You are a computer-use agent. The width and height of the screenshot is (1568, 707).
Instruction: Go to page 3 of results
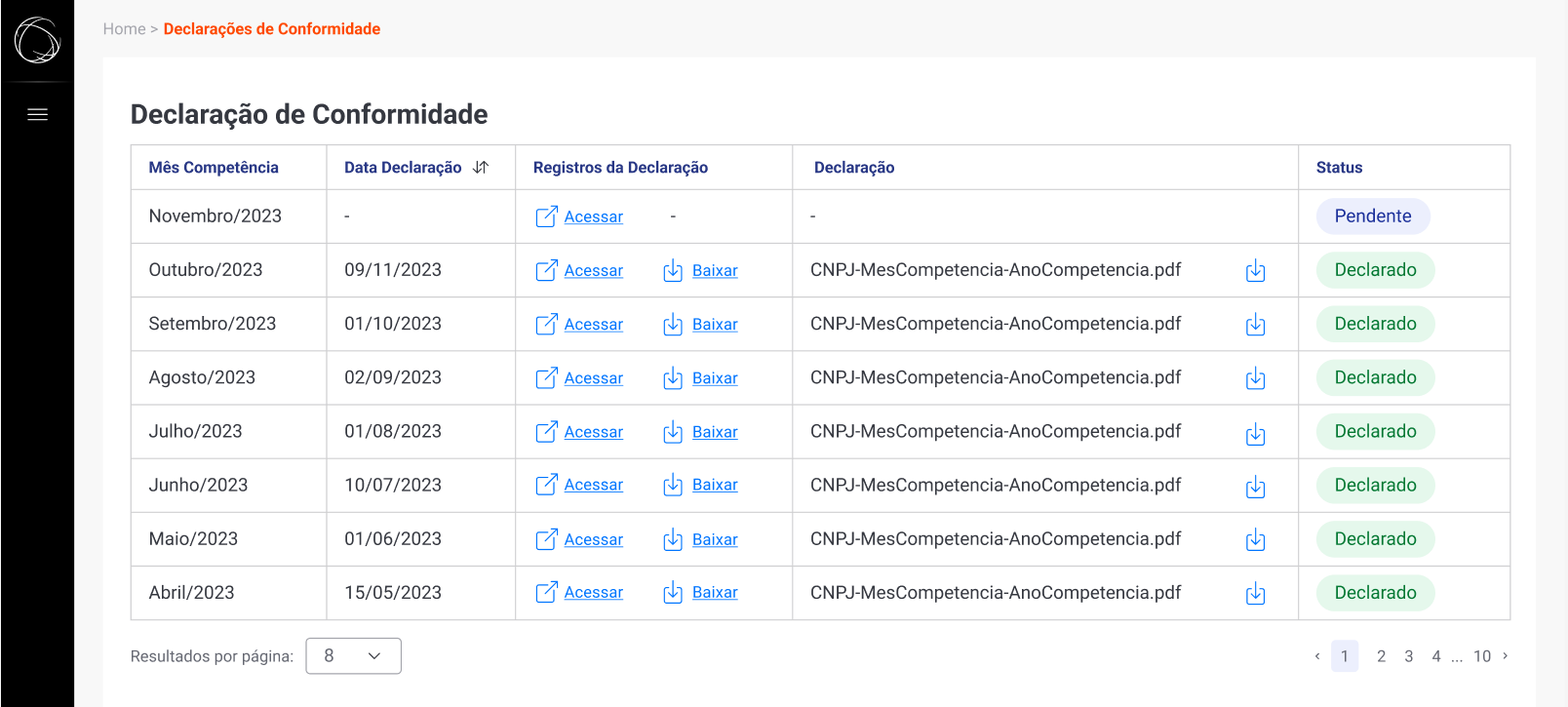pos(1408,656)
